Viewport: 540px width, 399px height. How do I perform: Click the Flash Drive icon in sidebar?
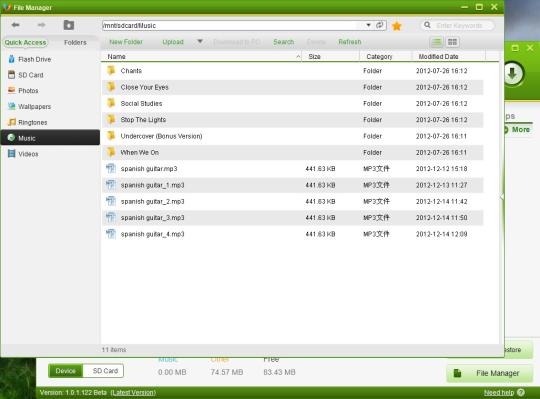(12, 59)
